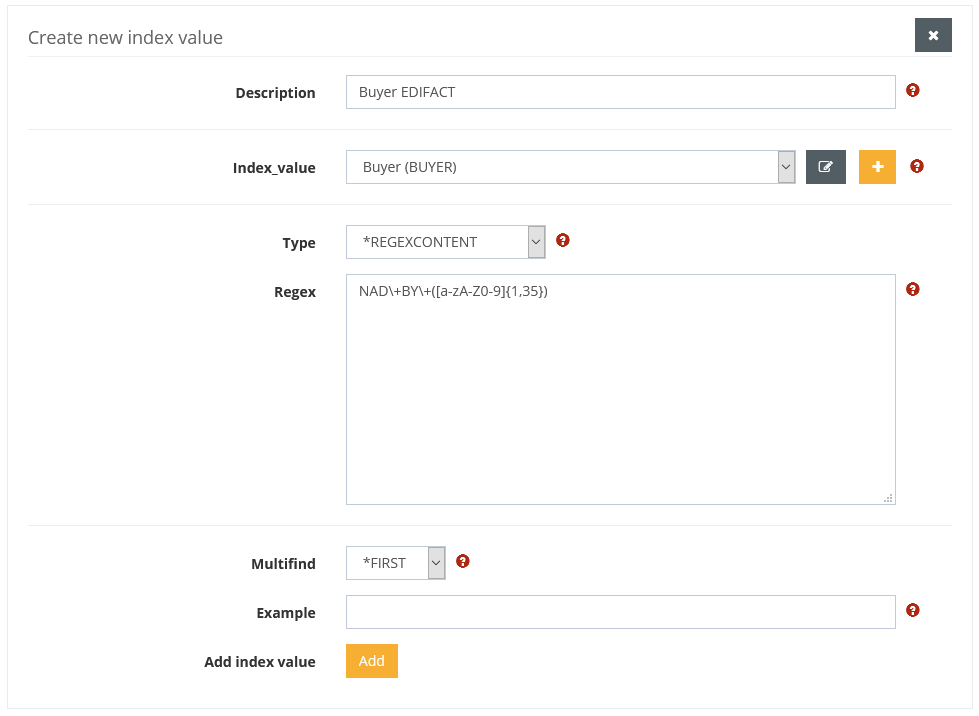Close the Create new index value dialog
This screenshot has height=716, width=979.
tap(932, 35)
